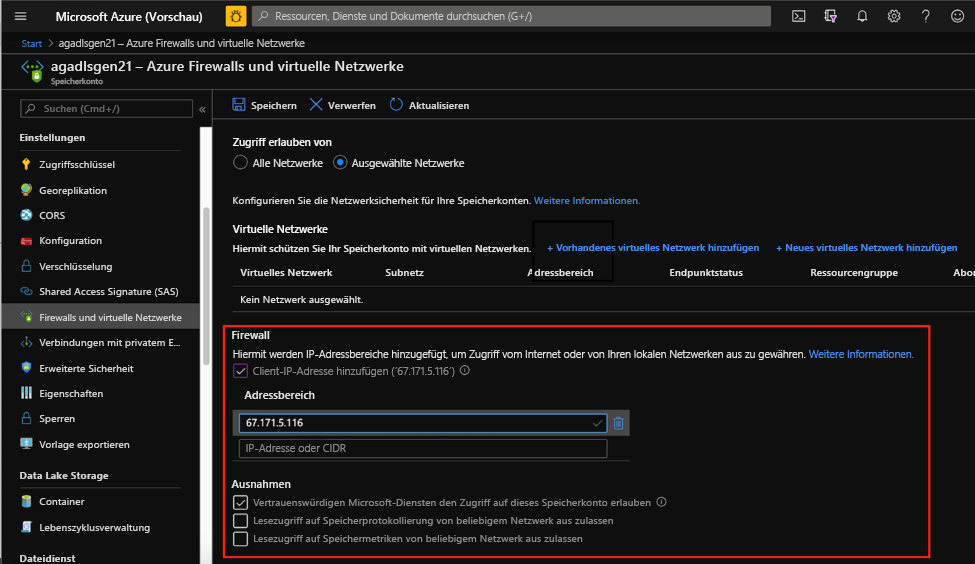The height and width of the screenshot is (564, 975).
Task: Enable Lesezugriff auf Speicherprotokollierung checkbox
Action: (240, 520)
